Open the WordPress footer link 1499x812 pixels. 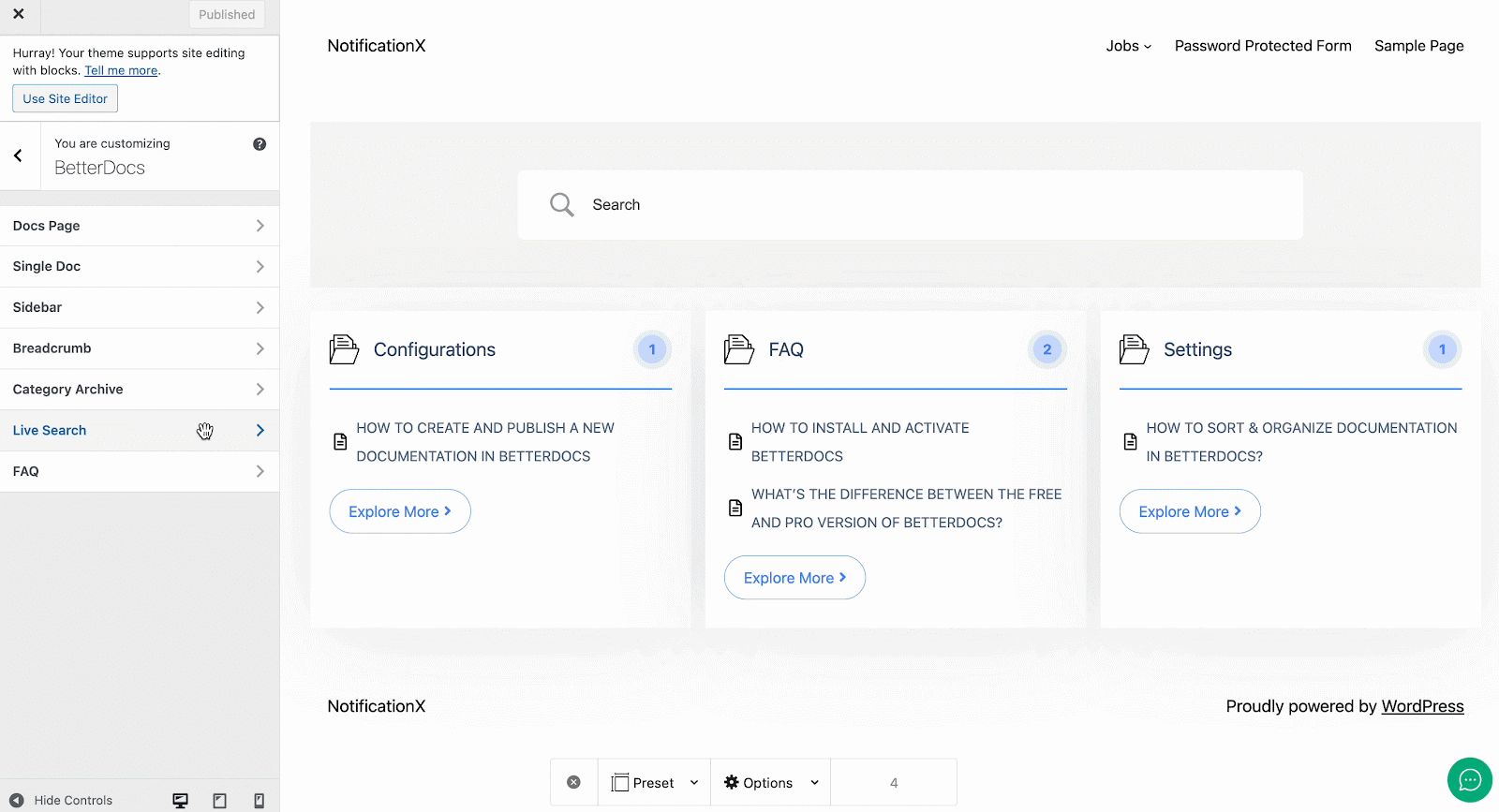tap(1422, 706)
